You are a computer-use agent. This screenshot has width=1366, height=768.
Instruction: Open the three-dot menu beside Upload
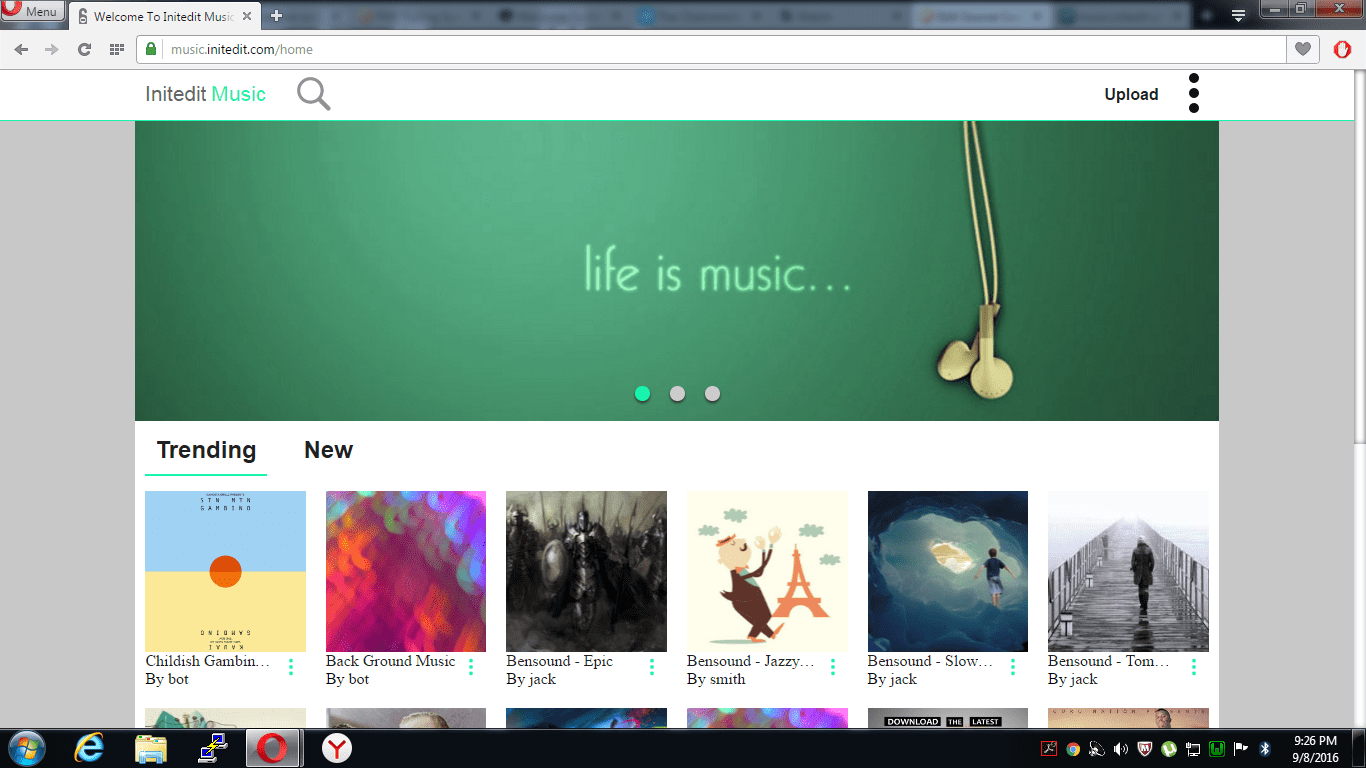click(x=1194, y=93)
